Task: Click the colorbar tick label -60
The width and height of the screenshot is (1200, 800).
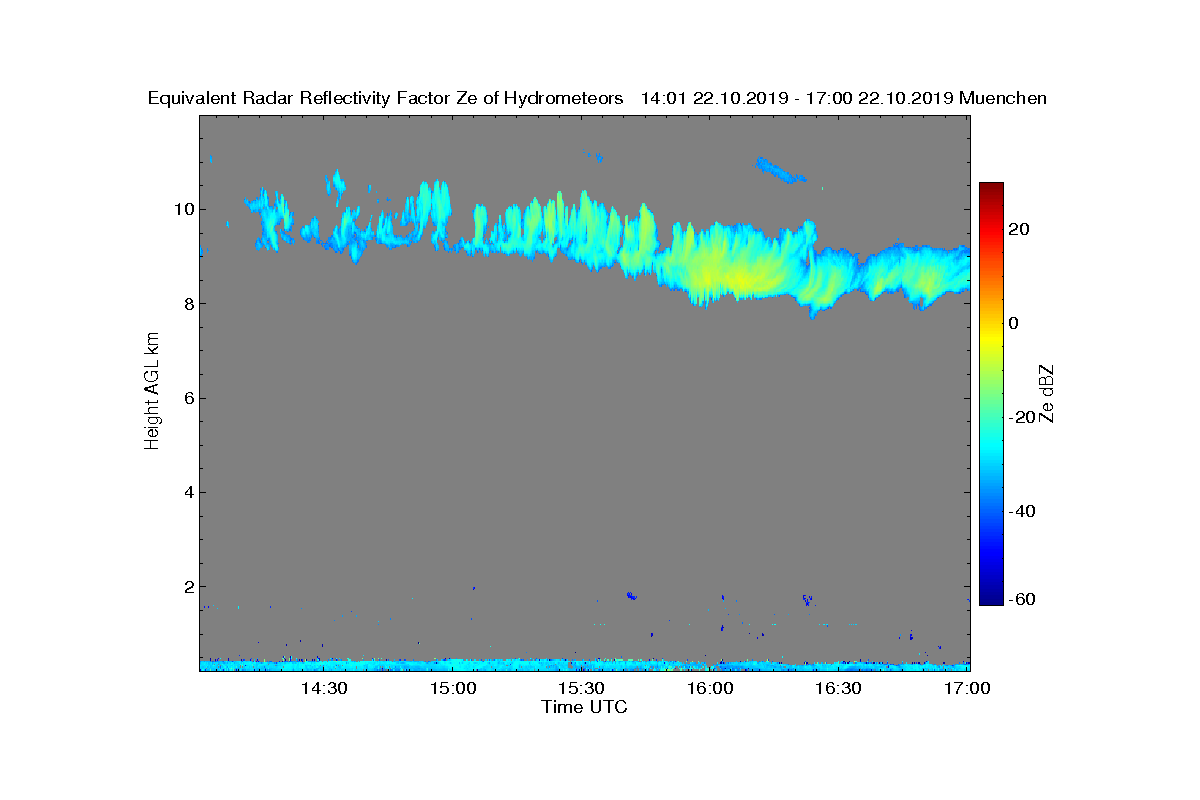Action: (1020, 599)
